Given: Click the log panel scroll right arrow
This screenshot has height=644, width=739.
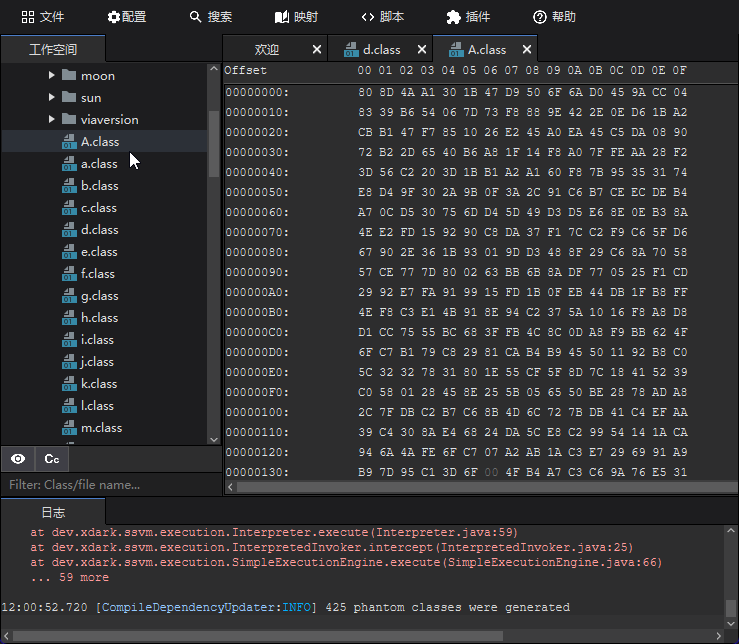Looking at the screenshot, I should 718,636.
